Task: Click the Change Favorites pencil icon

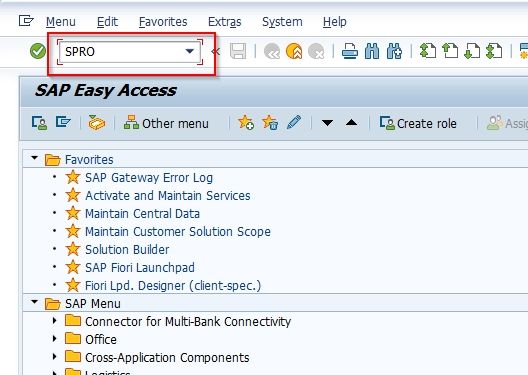Action: pyautogui.click(x=294, y=123)
